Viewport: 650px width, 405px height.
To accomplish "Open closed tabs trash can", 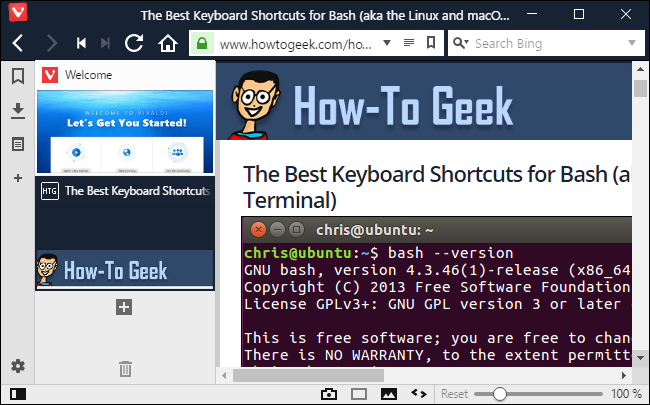I will [125, 369].
